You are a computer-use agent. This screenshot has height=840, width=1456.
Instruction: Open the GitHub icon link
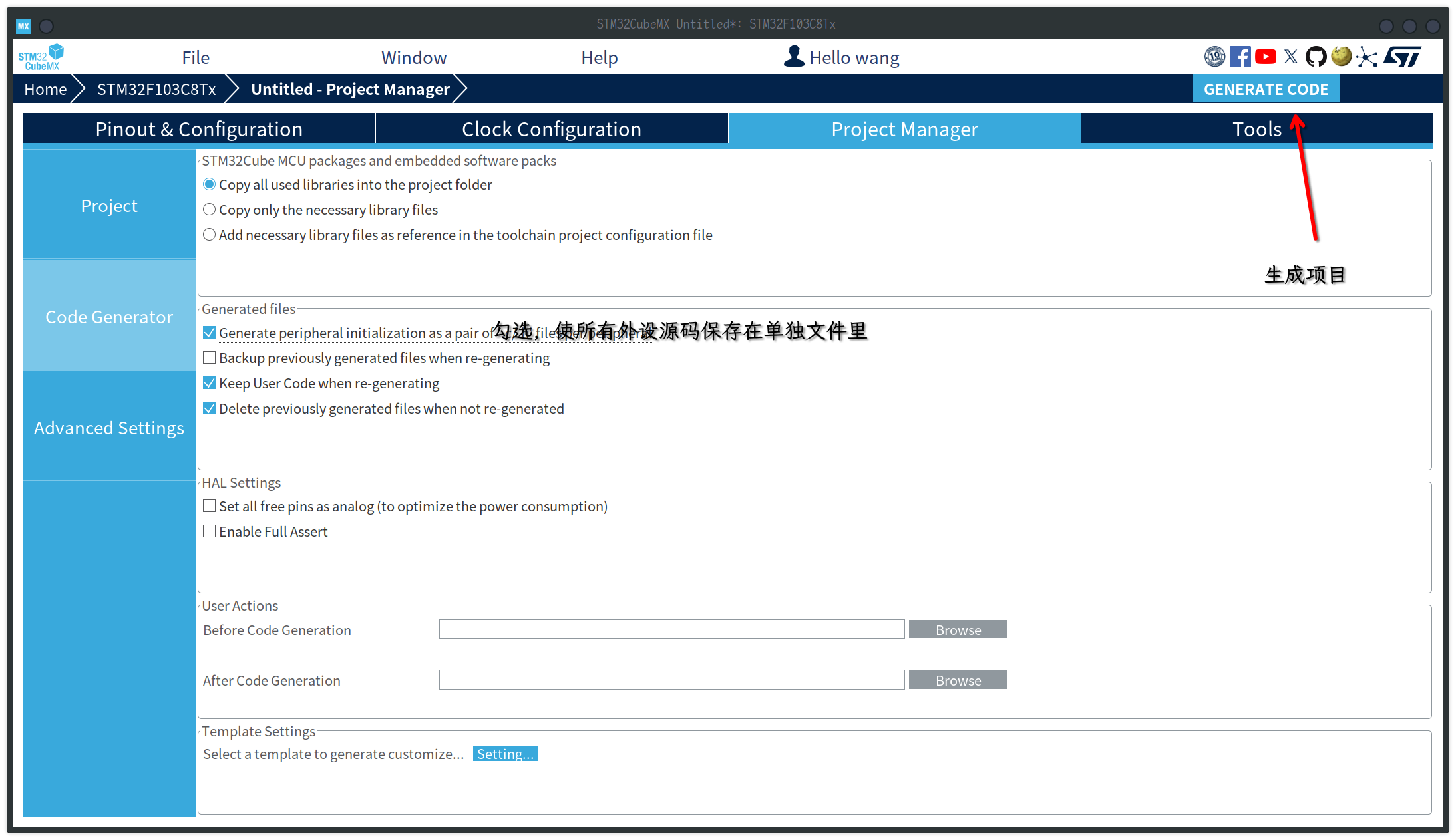(x=1316, y=57)
